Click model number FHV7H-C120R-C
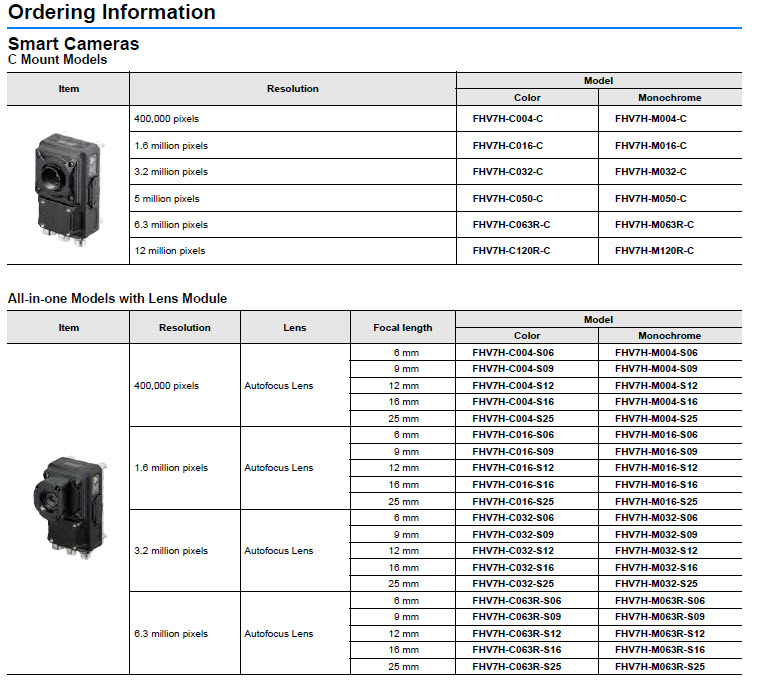 click(x=511, y=251)
